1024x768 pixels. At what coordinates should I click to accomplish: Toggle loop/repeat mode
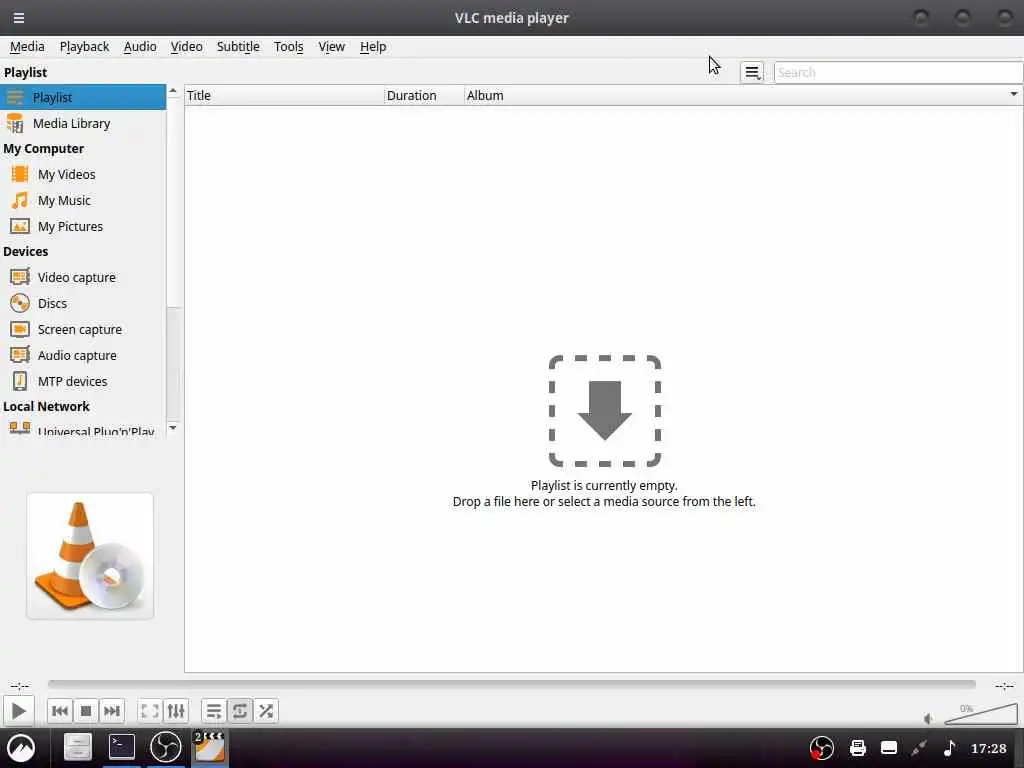pos(240,711)
